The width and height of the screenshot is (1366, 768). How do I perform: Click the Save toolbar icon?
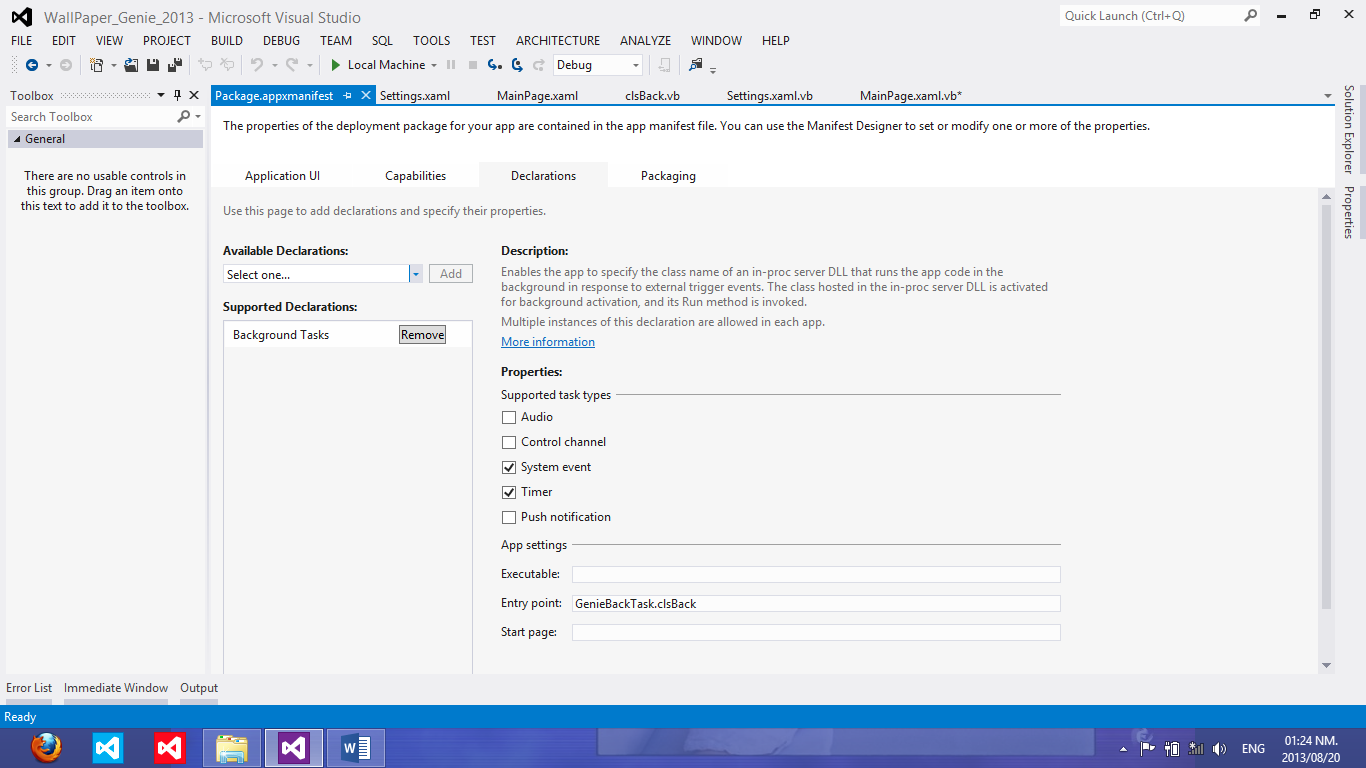153,65
